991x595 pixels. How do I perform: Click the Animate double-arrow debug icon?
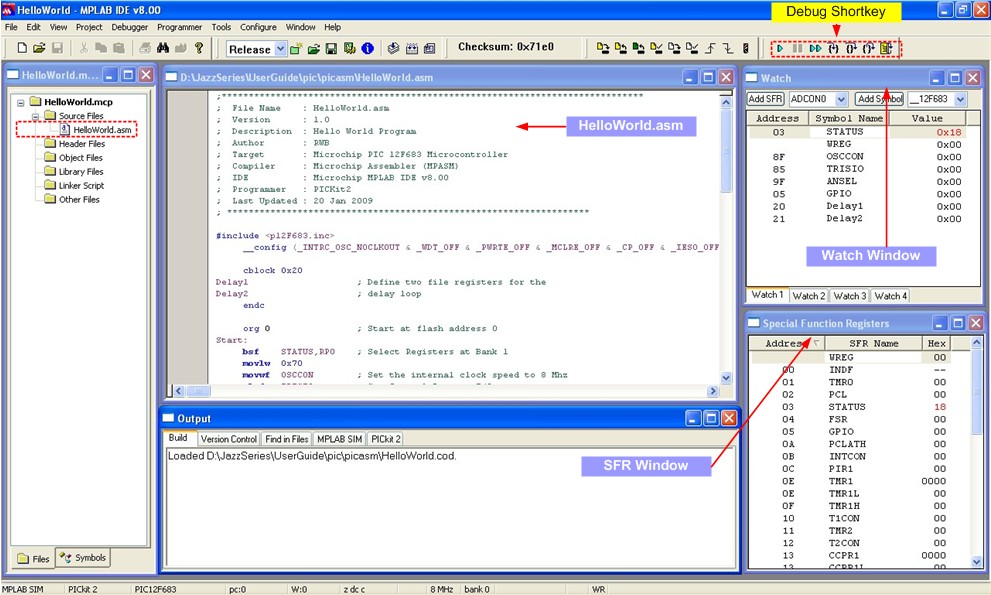[815, 48]
